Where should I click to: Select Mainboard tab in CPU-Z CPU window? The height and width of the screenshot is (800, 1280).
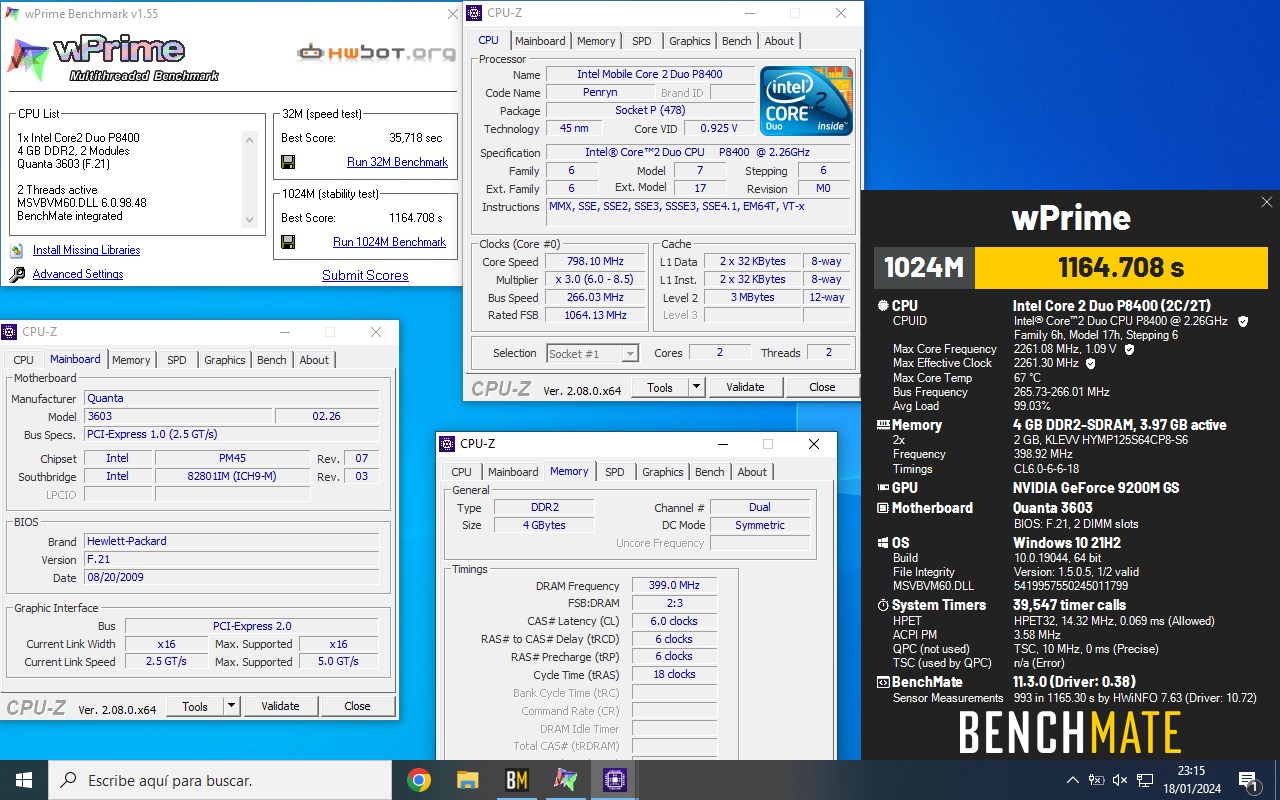pyautogui.click(x=540, y=41)
